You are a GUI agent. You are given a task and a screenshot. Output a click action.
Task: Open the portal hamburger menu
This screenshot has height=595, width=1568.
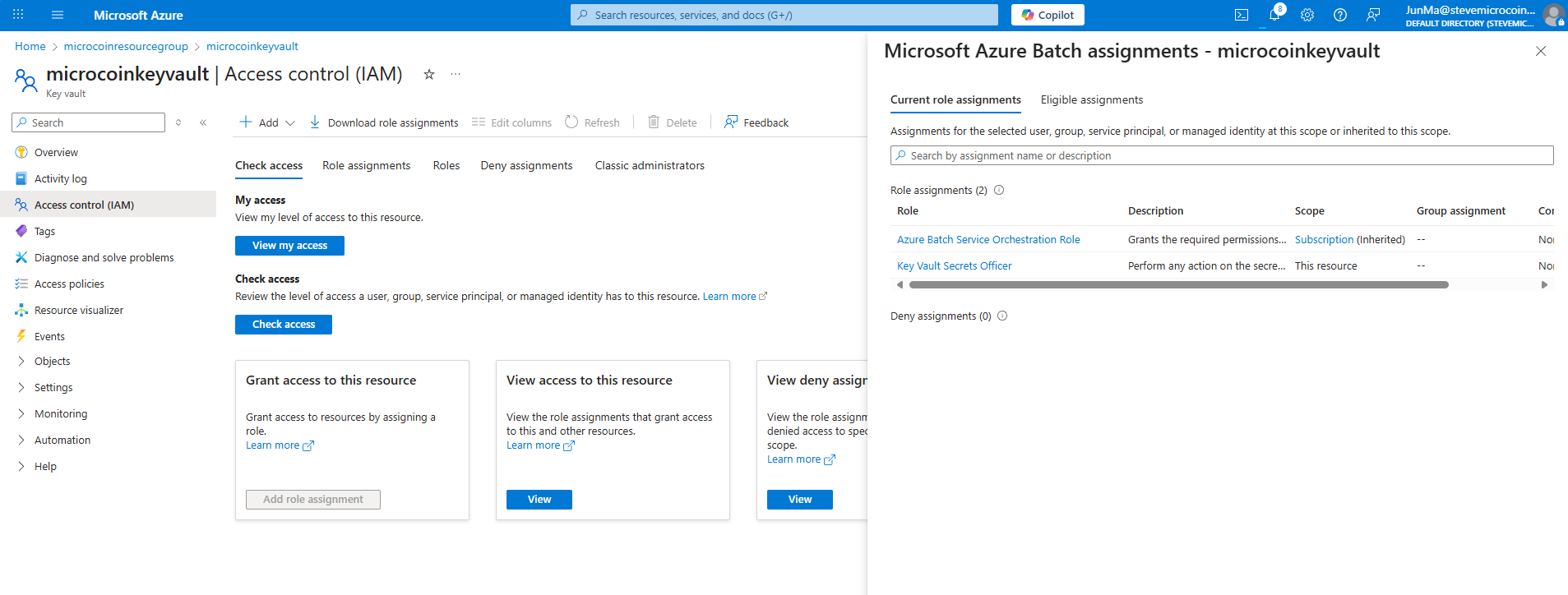(57, 15)
